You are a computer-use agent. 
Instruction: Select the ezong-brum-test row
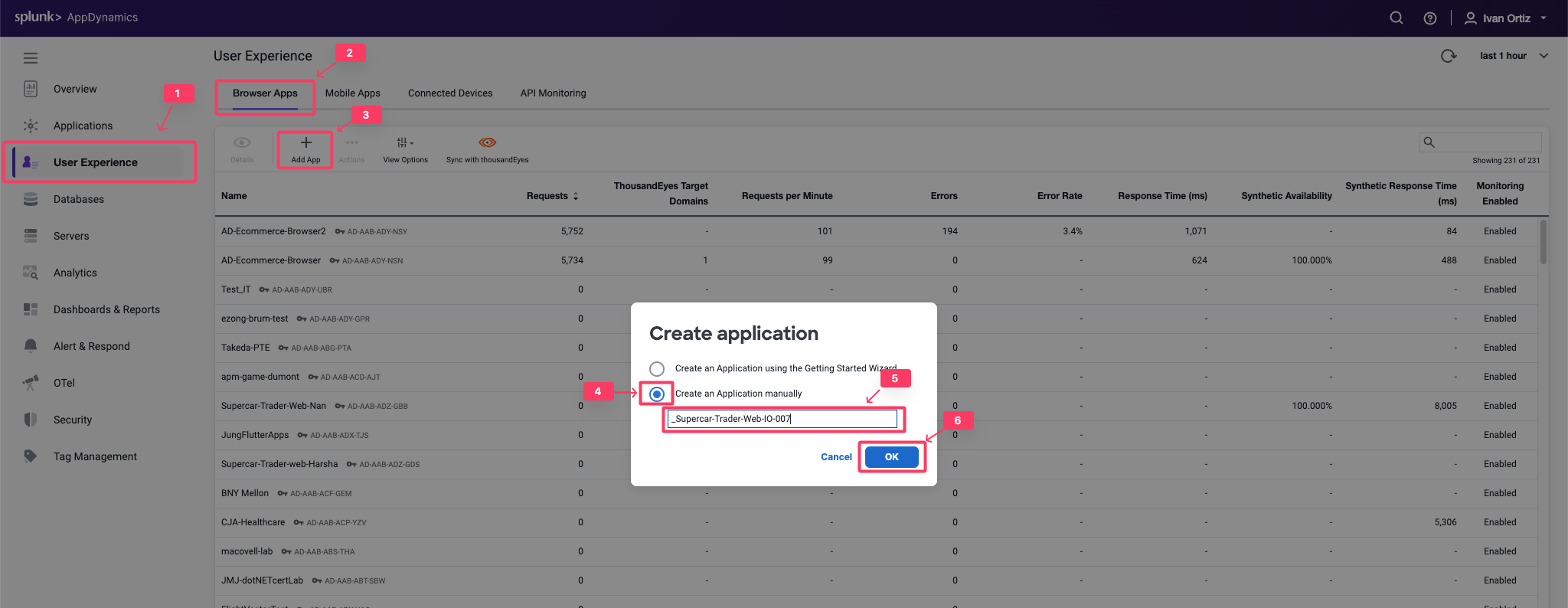876,319
